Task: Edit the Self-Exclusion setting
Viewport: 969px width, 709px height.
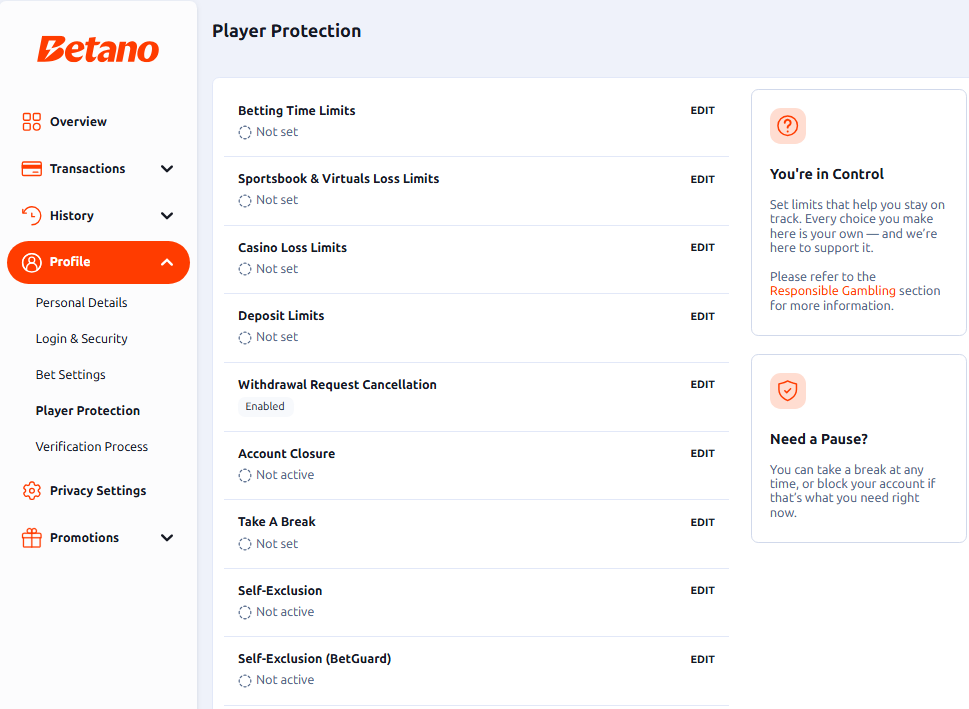Action: point(703,590)
